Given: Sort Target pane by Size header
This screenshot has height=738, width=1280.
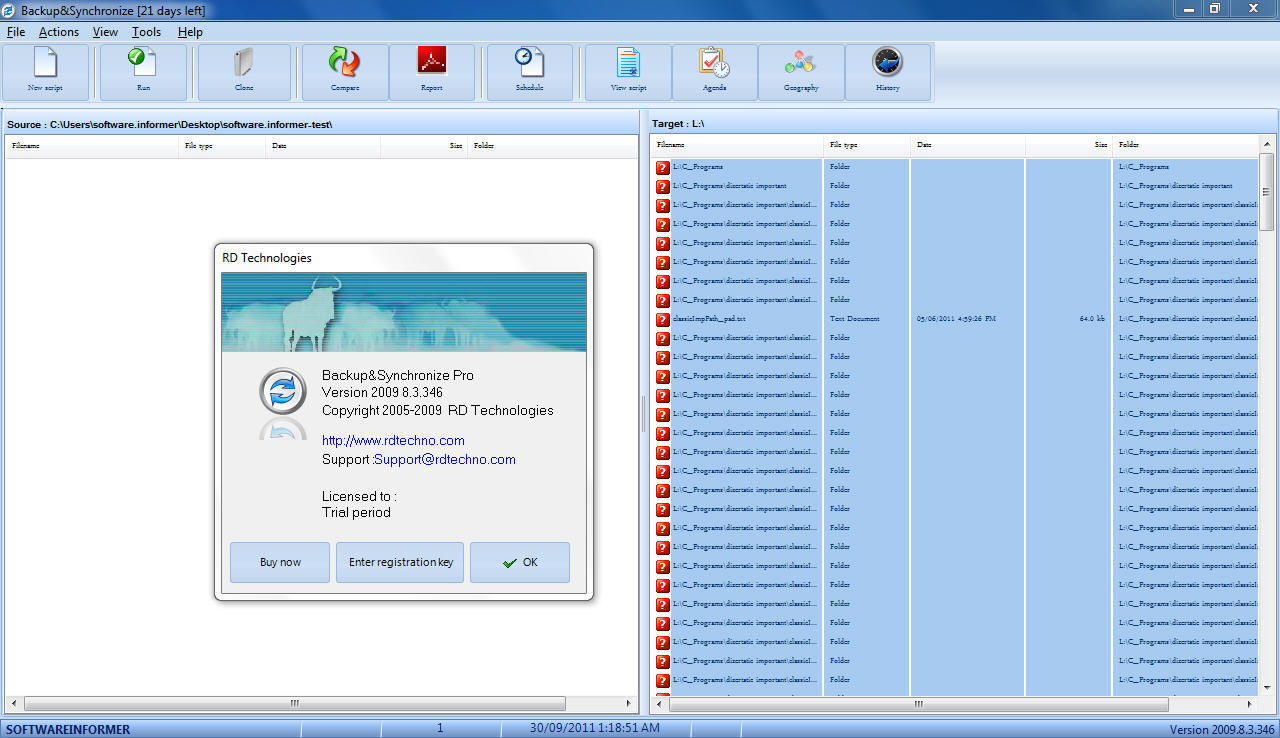Looking at the screenshot, I should pyautogui.click(x=1069, y=145).
